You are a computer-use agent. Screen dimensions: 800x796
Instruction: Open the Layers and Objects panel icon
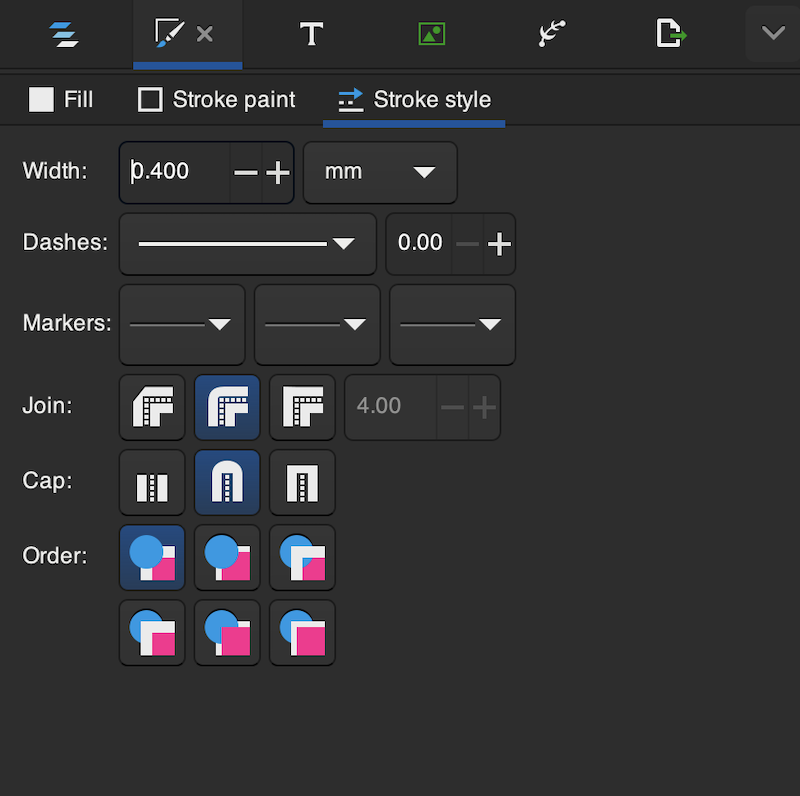tap(67, 34)
